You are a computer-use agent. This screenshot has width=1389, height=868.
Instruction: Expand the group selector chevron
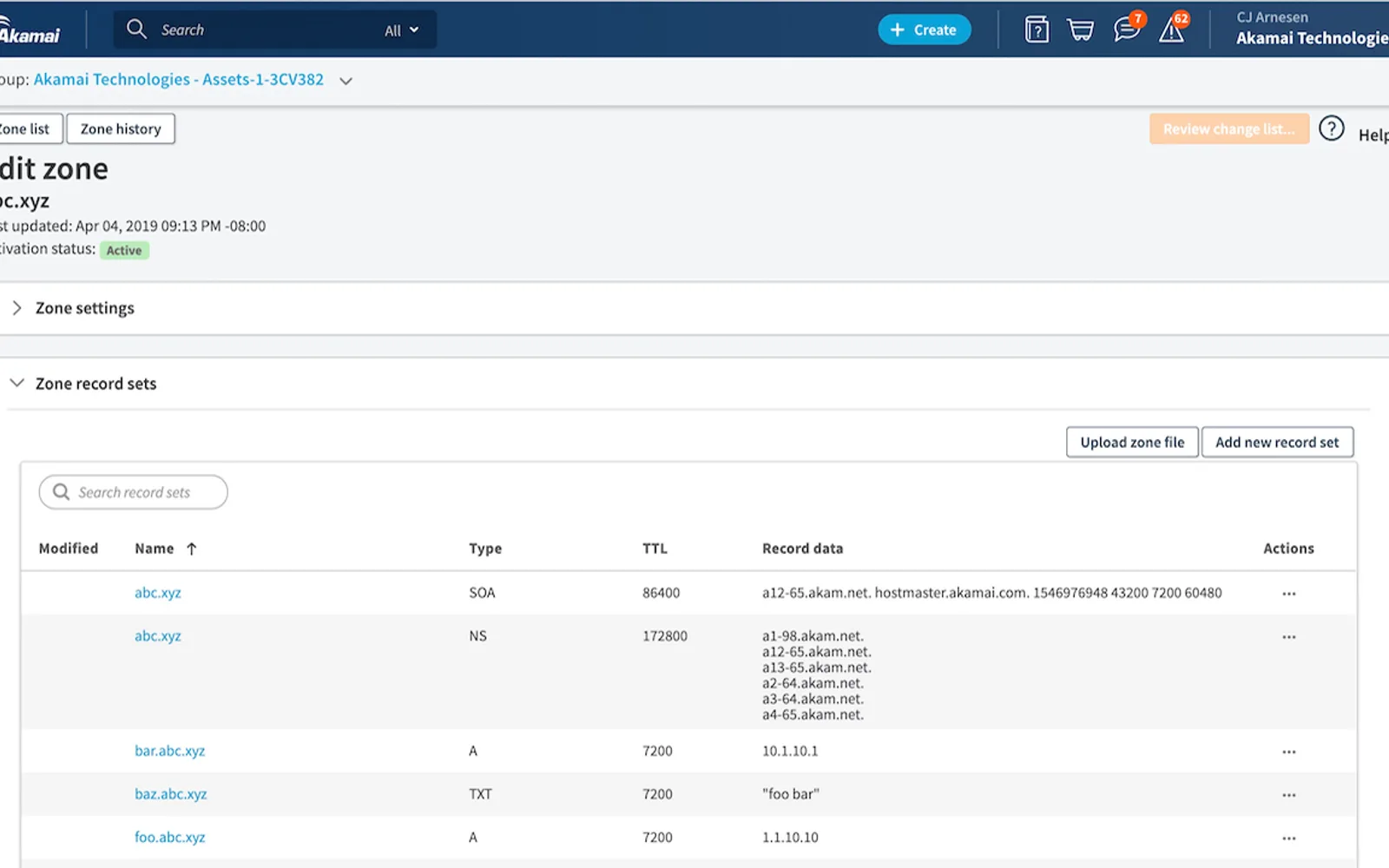click(346, 81)
